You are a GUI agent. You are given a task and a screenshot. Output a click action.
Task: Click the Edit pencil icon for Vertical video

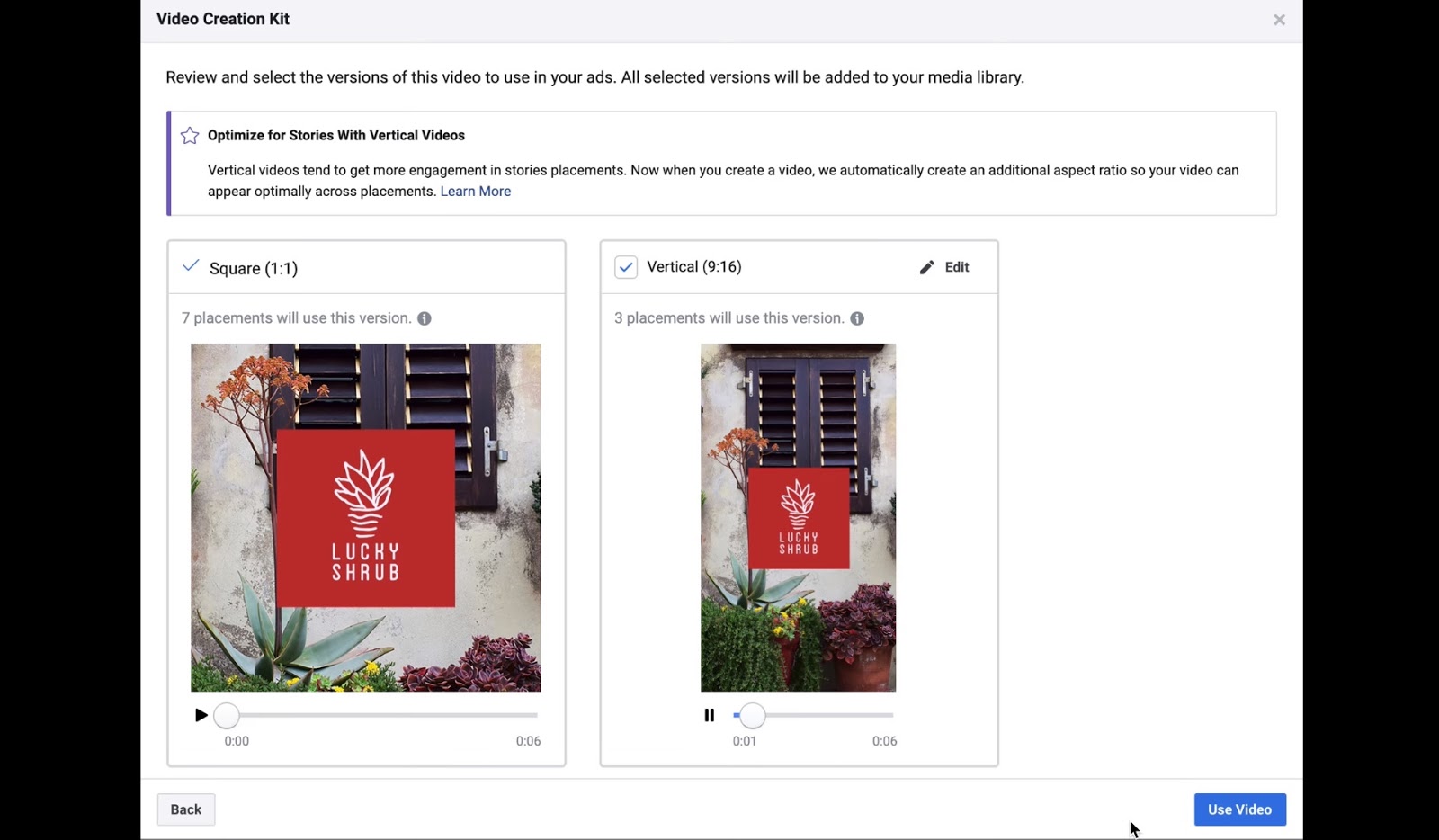(x=926, y=266)
